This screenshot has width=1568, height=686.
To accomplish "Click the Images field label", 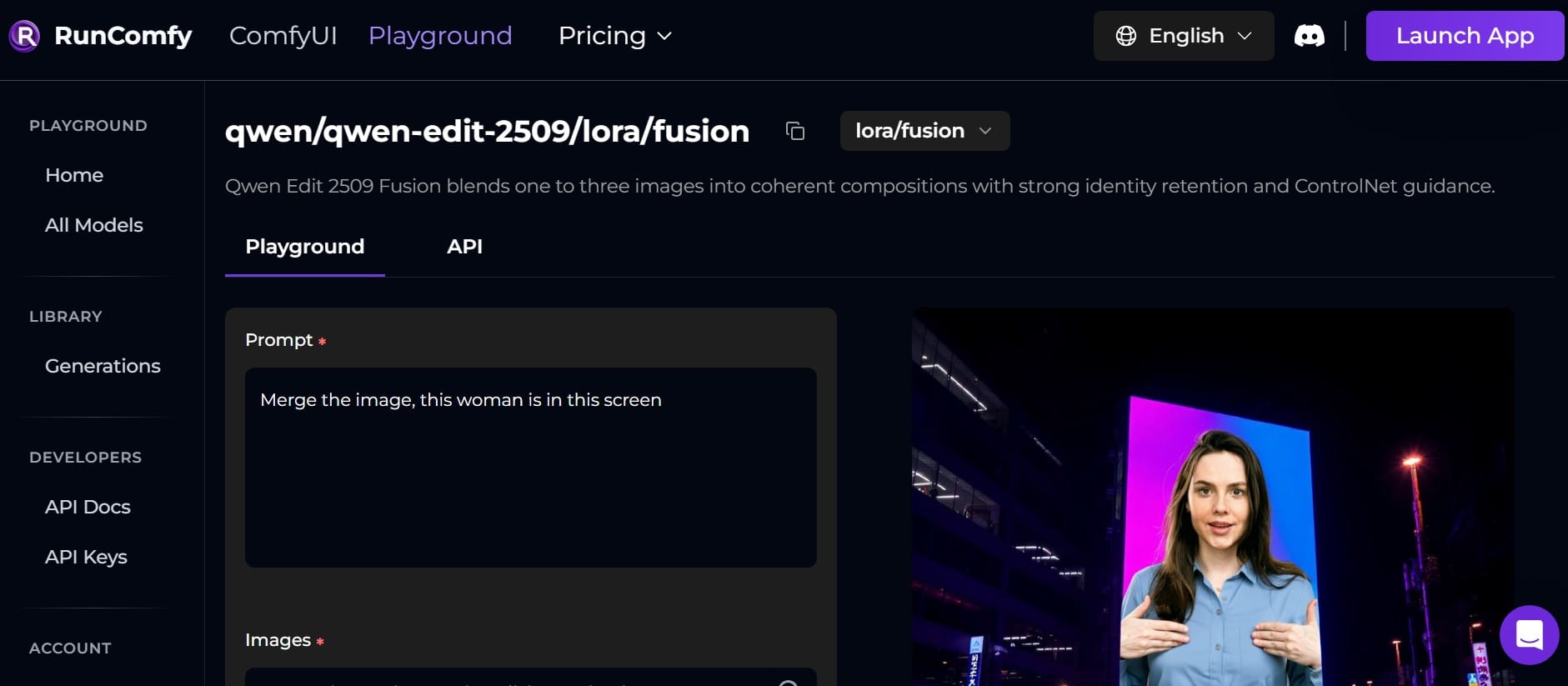I will point(278,640).
